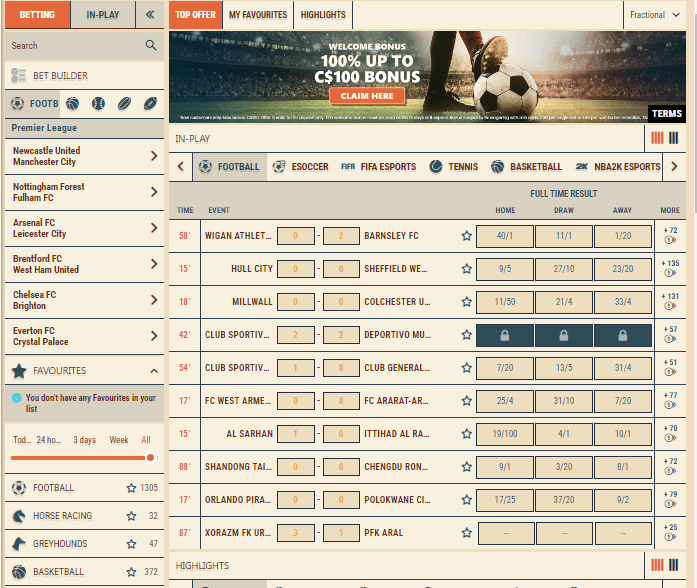697x588 pixels.
Task: Select the rugby ball icon in sports strip
Action: click(x=124, y=104)
